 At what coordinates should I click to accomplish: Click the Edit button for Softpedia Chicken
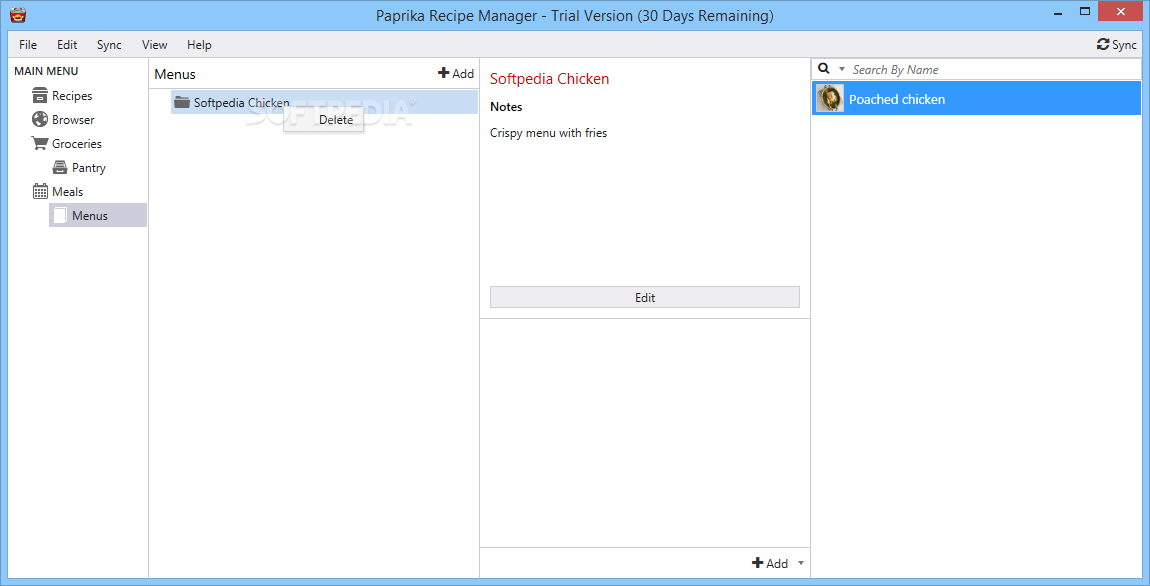pos(644,297)
